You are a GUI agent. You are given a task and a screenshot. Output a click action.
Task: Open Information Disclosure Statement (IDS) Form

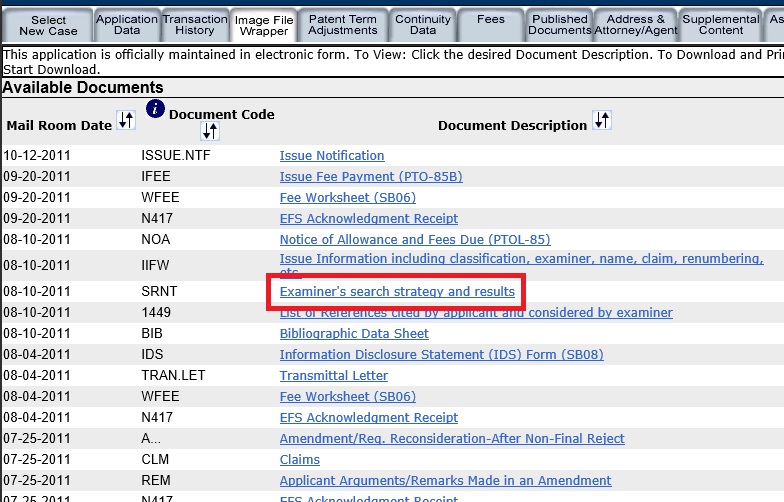tap(442, 354)
